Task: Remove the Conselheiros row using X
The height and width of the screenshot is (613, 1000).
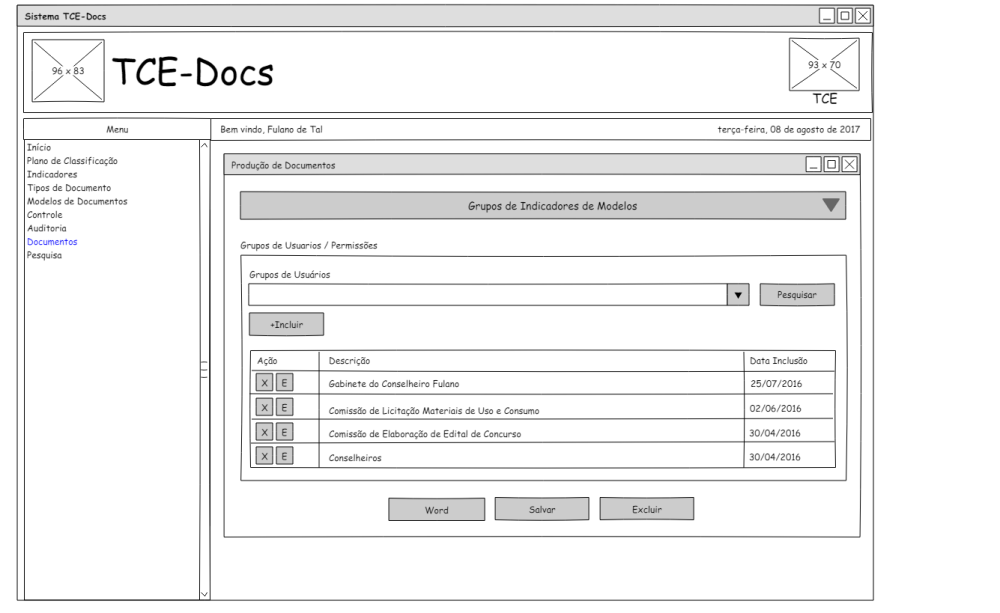Action: point(264,456)
